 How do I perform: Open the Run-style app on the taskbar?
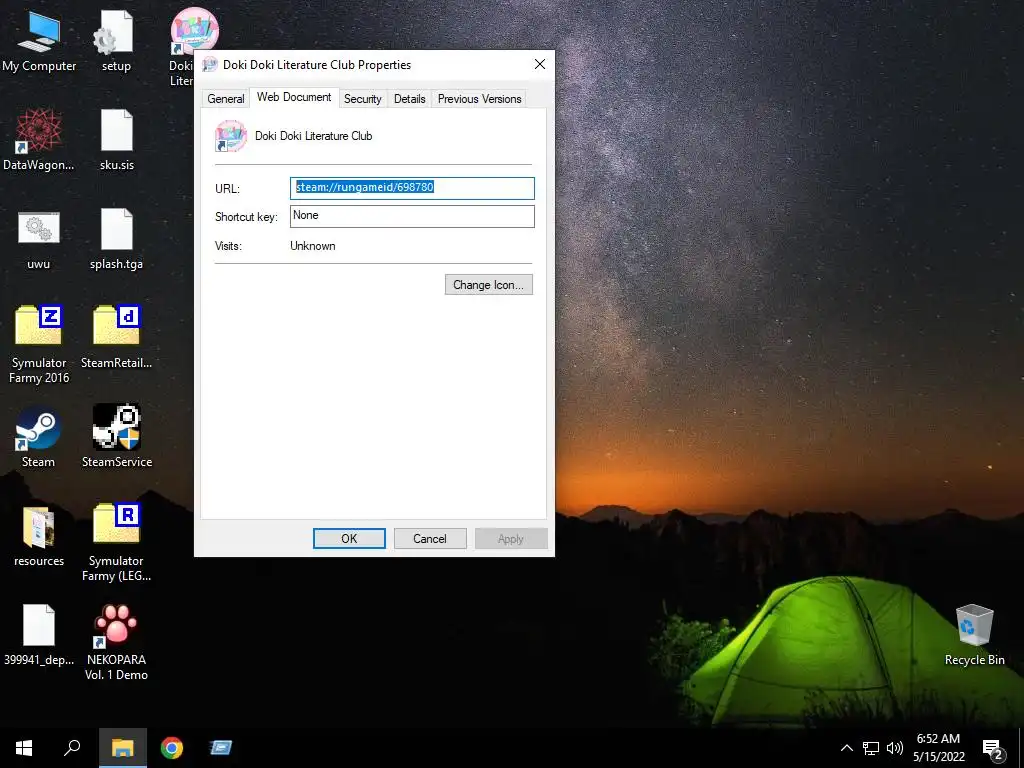coord(221,748)
